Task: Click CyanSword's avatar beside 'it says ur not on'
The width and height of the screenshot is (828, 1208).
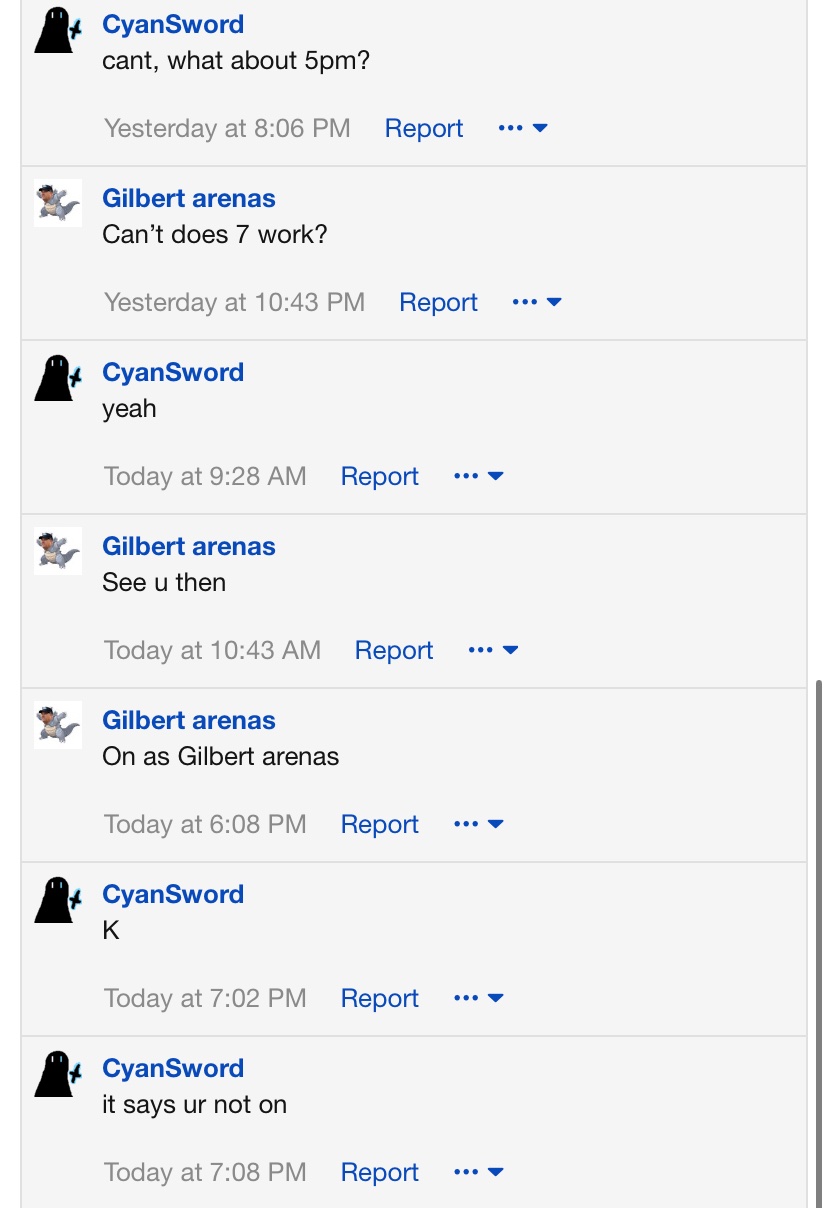Action: point(58,1075)
